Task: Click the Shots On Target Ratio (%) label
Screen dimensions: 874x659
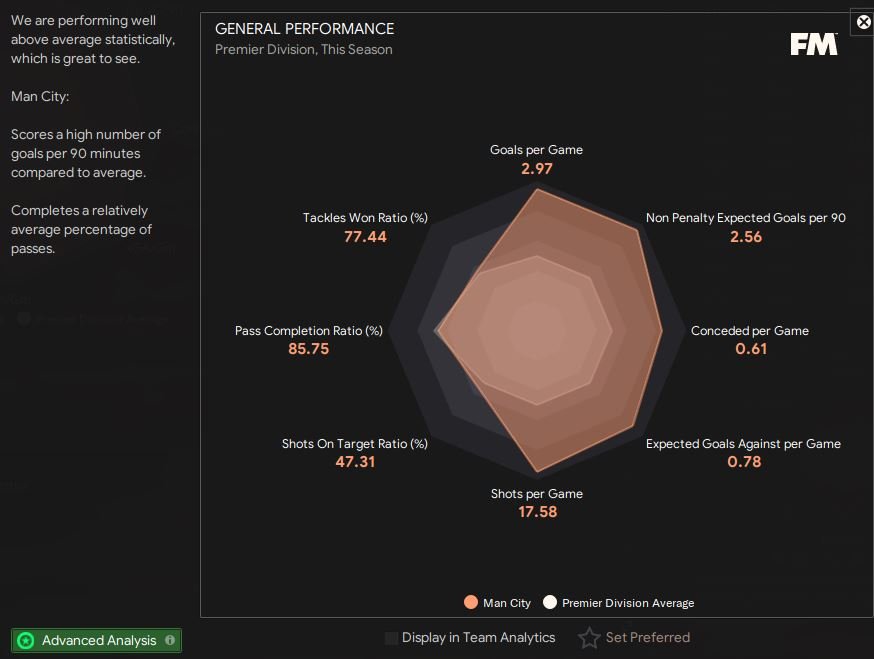Action: pos(354,444)
